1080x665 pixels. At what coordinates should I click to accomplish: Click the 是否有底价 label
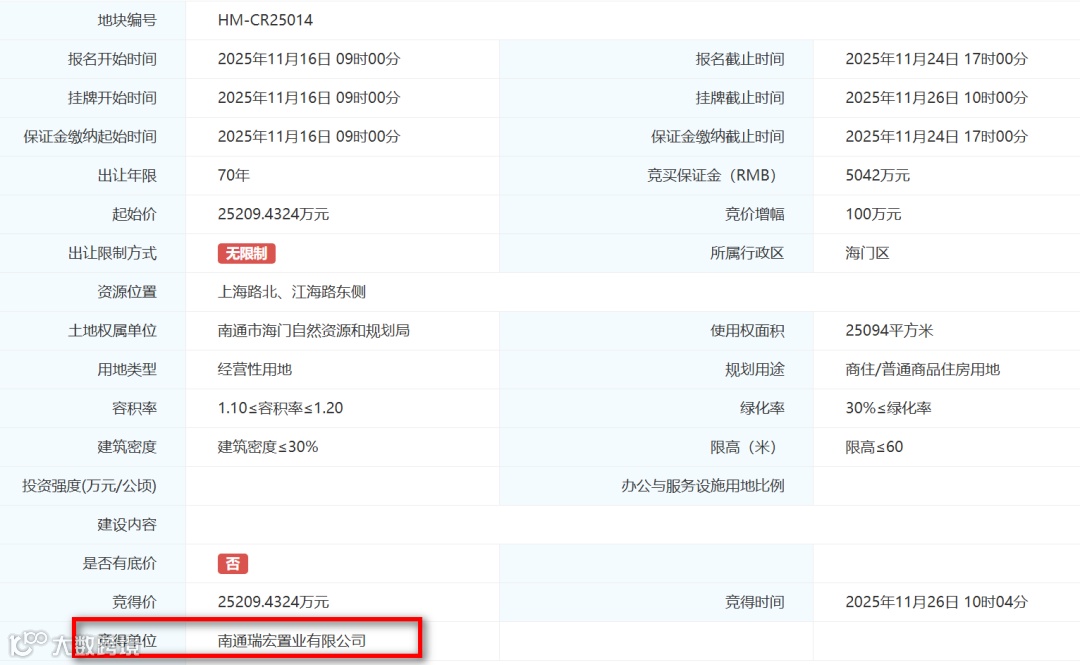(x=120, y=564)
